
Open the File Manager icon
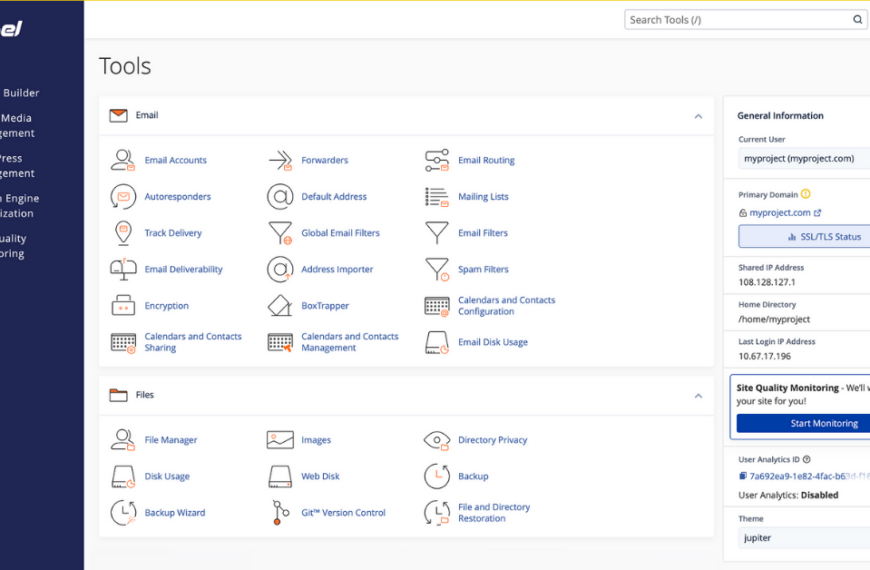tap(123, 440)
